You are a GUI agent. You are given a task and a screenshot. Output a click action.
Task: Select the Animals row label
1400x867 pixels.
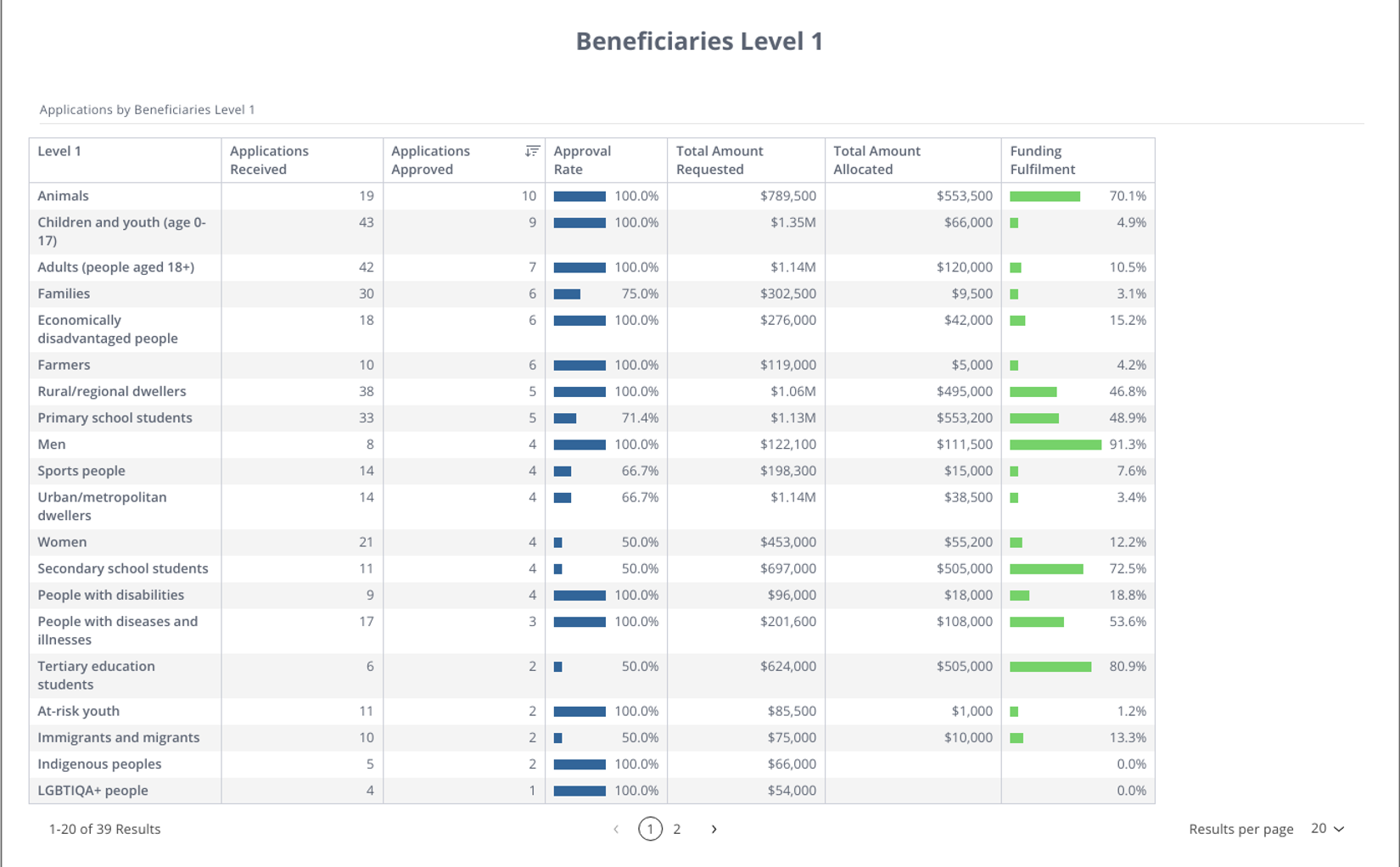(x=63, y=196)
